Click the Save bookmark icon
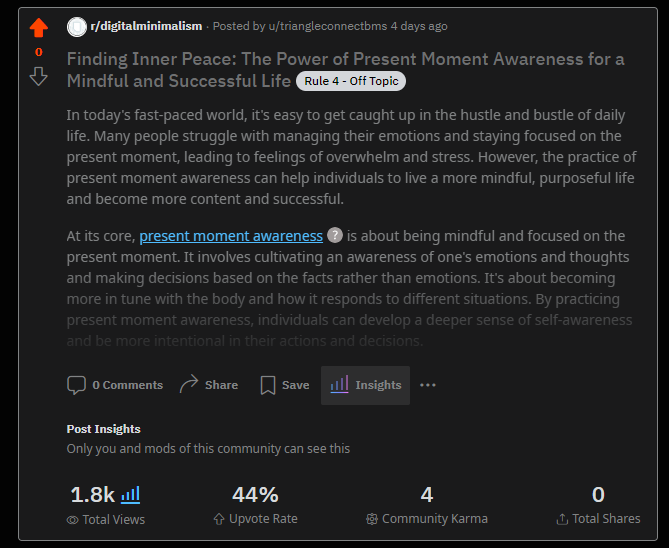 point(267,385)
